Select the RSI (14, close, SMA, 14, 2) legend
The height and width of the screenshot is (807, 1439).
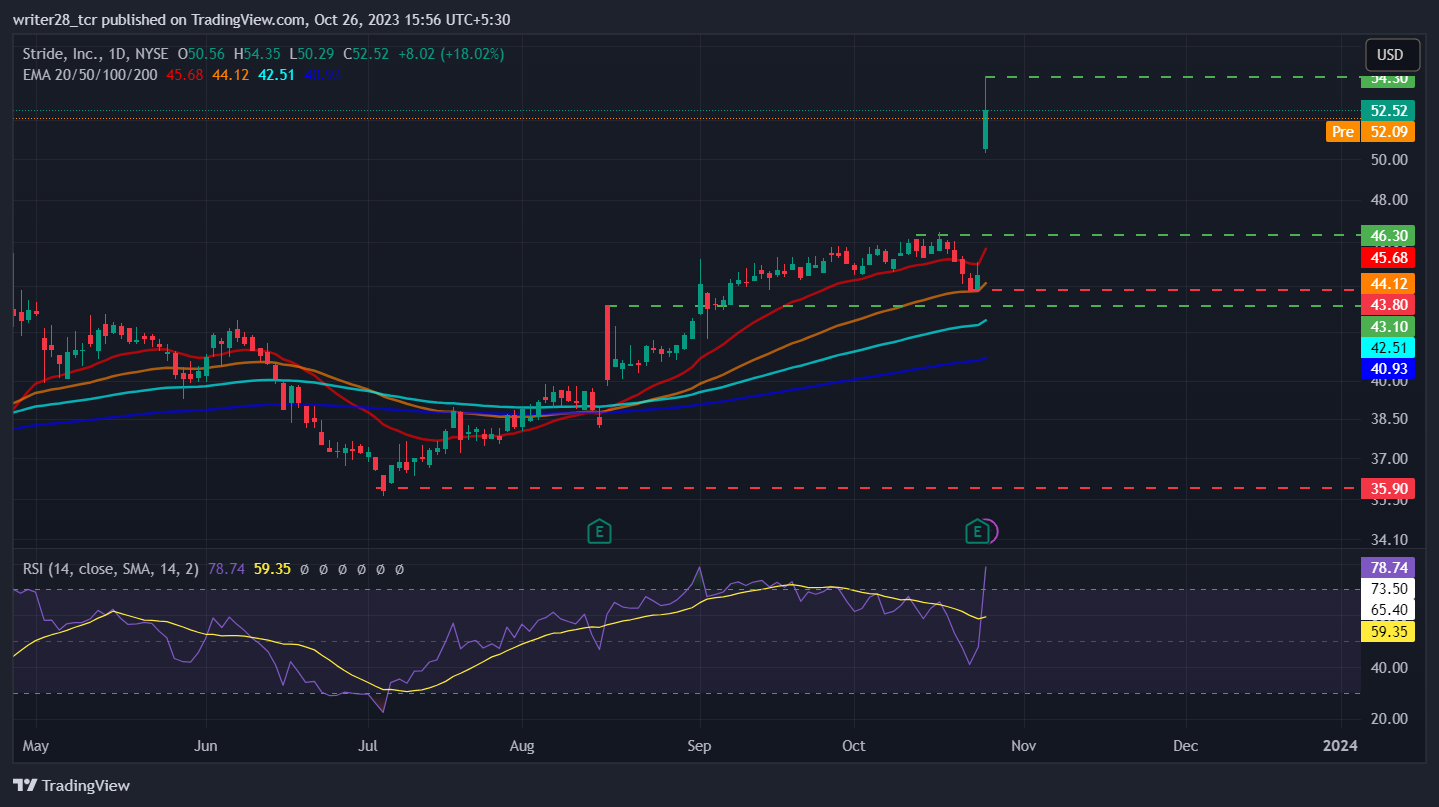point(111,569)
